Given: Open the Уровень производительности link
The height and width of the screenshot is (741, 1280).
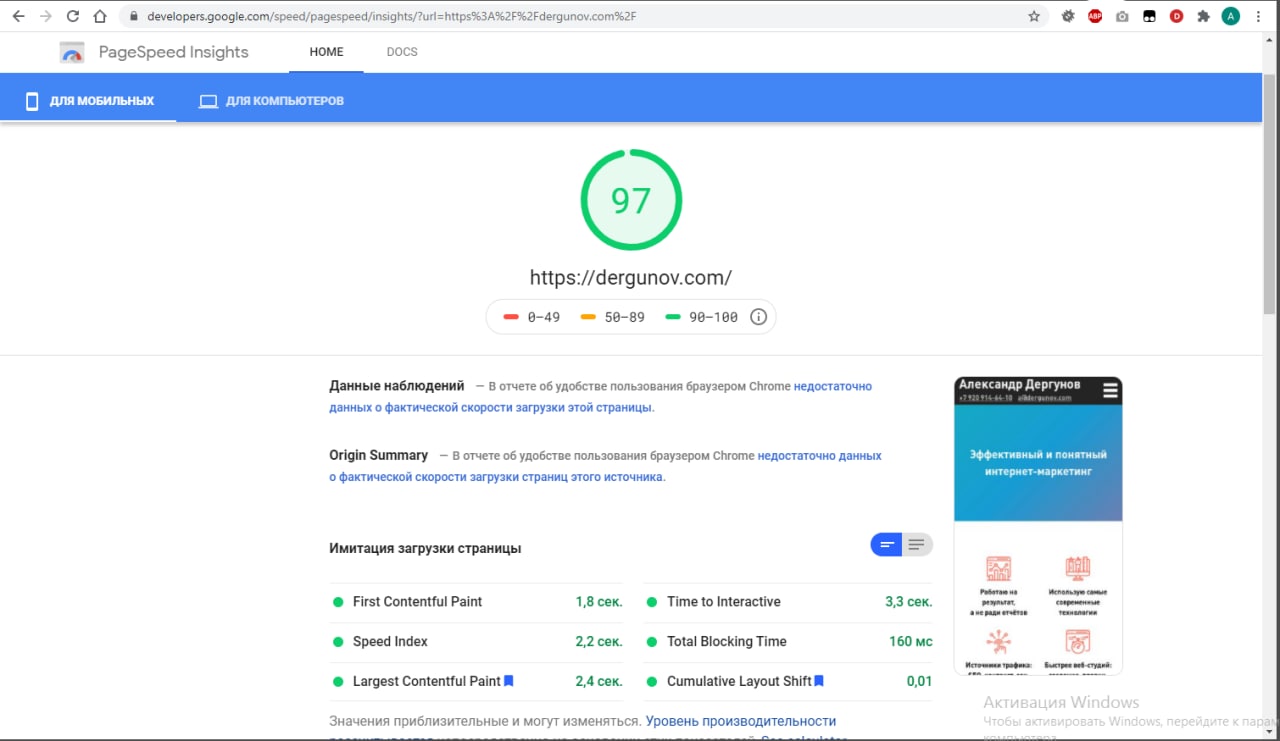Looking at the screenshot, I should click(x=741, y=720).
